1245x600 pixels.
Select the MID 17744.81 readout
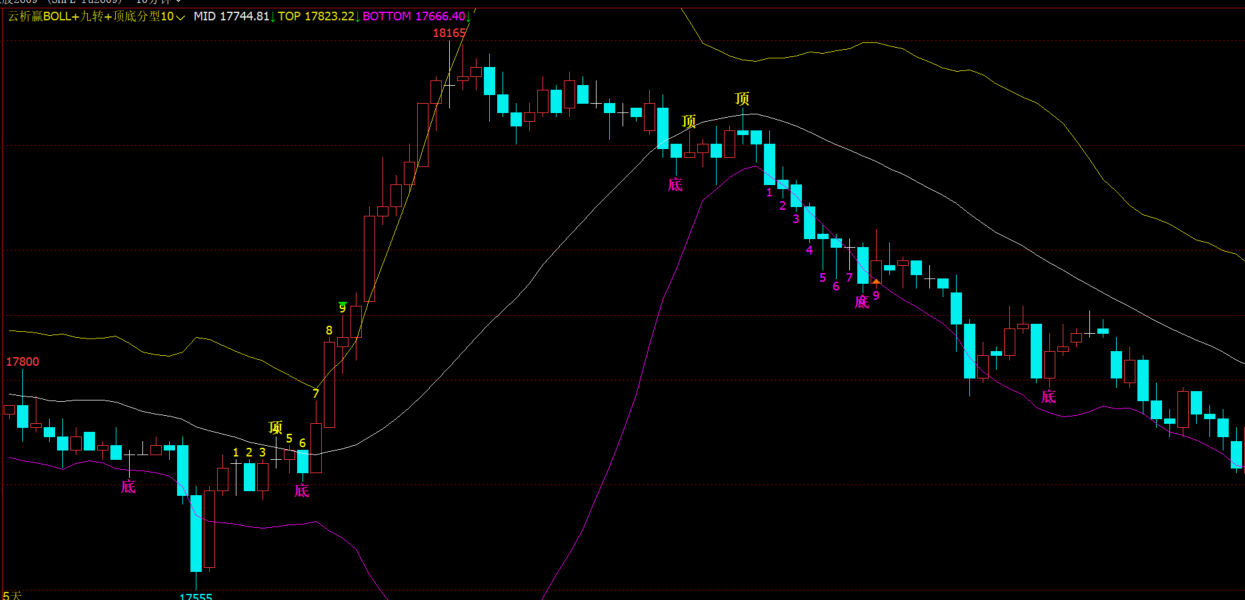[x=231, y=17]
